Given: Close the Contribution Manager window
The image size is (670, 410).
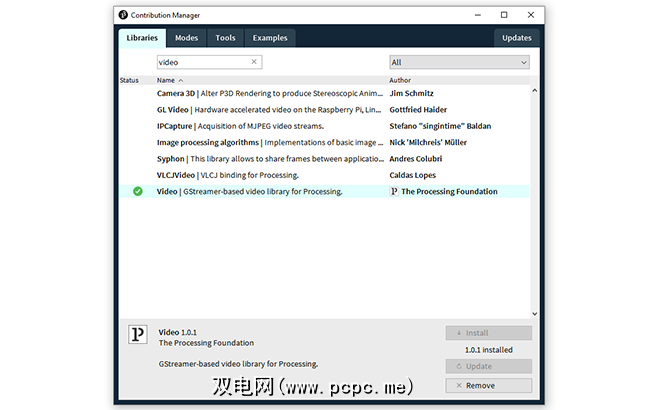Looking at the screenshot, I should [531, 15].
